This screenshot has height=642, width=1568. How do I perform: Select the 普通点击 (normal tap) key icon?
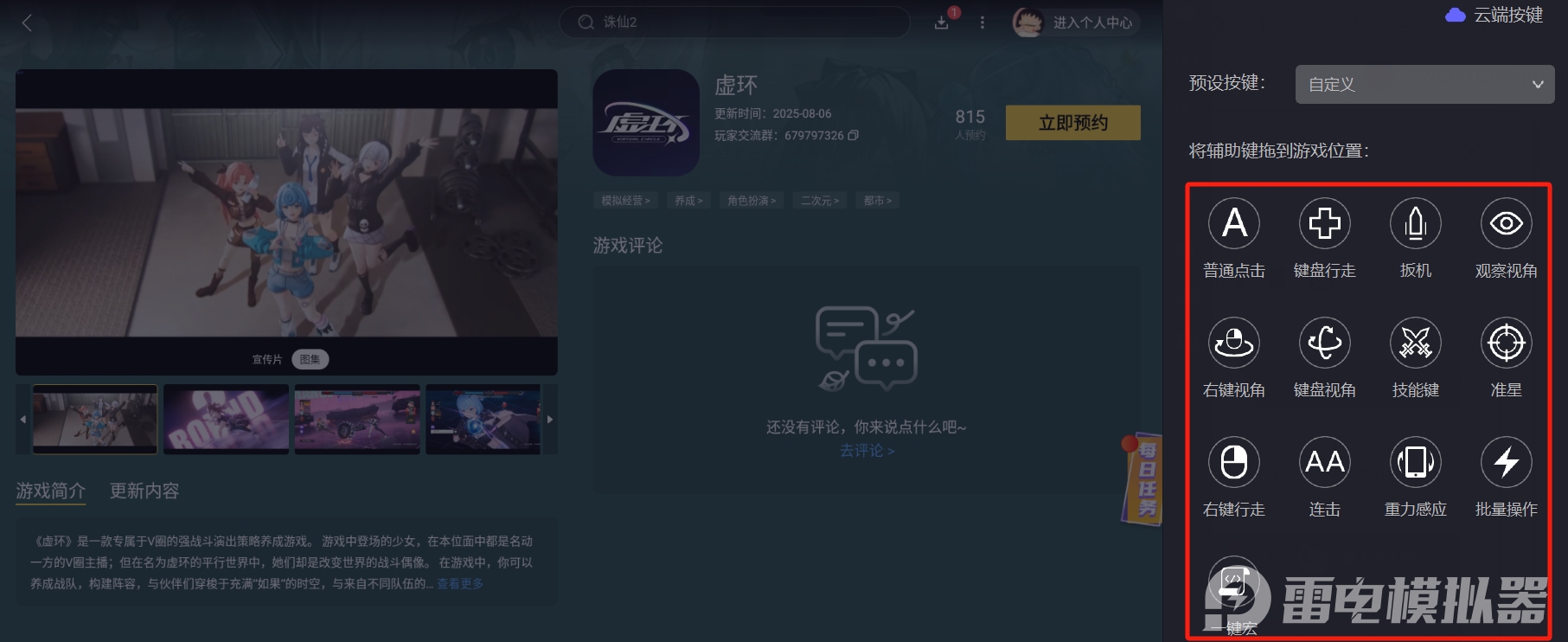[x=1234, y=223]
